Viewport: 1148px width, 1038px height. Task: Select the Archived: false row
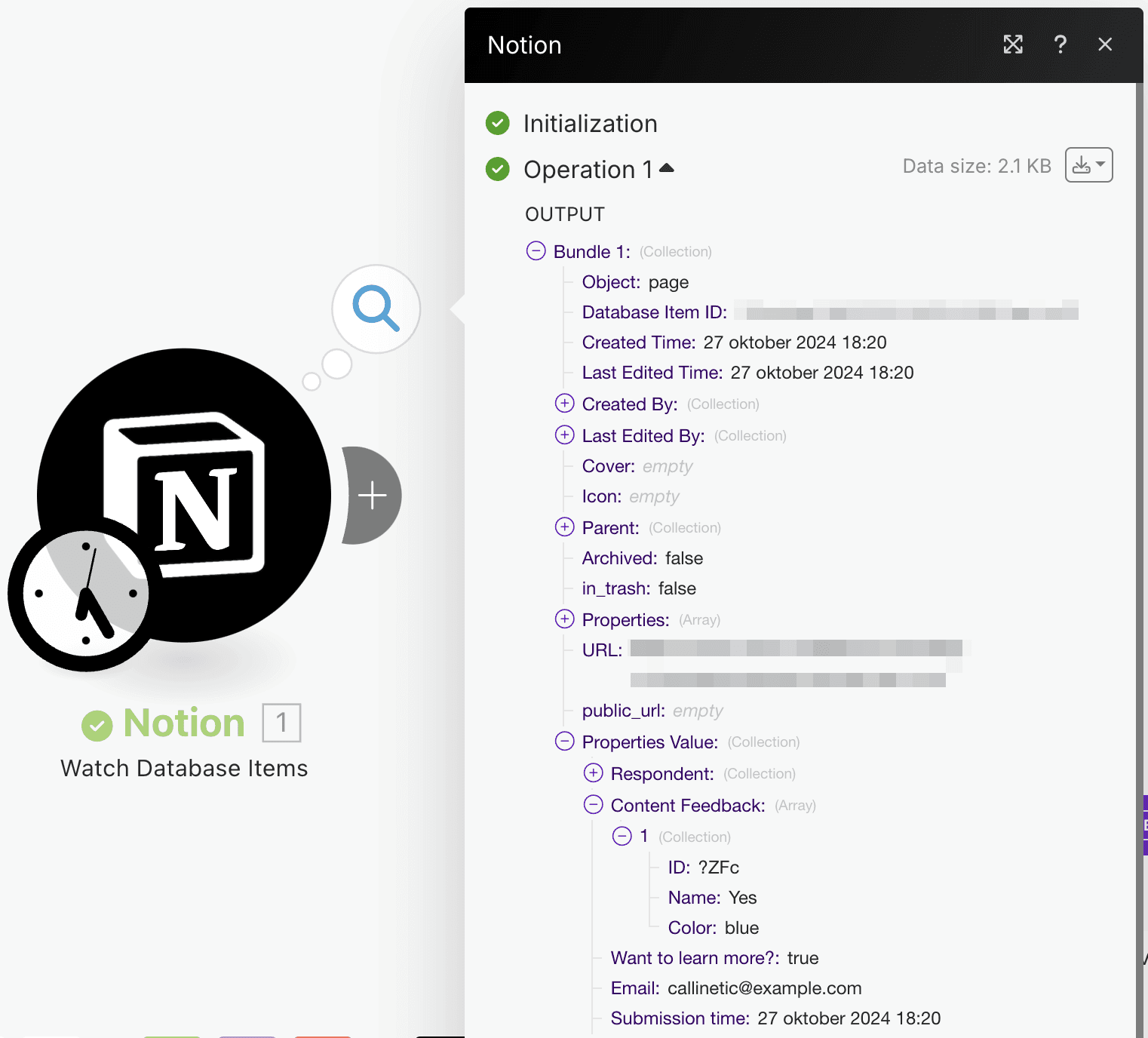pos(643,558)
